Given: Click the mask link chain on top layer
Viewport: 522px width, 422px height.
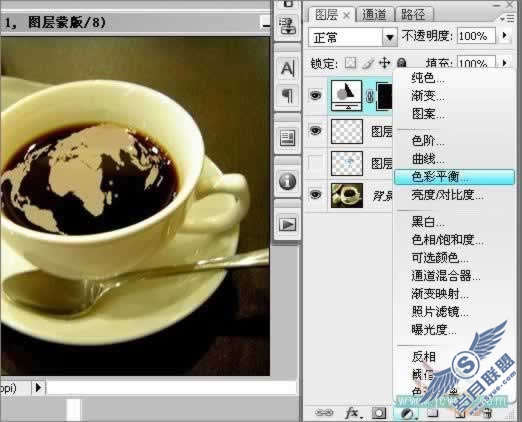Looking at the screenshot, I should click(x=369, y=96).
